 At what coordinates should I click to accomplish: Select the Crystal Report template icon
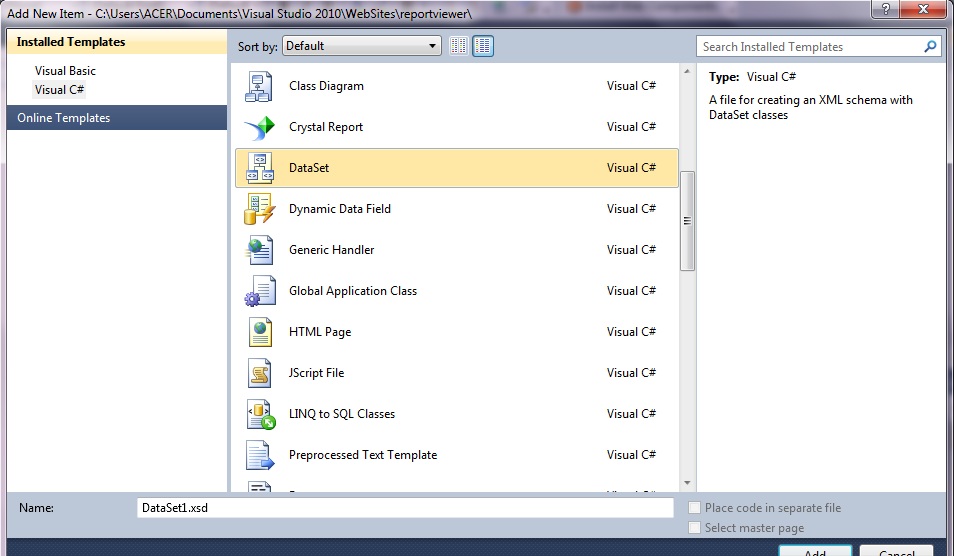[x=260, y=127]
